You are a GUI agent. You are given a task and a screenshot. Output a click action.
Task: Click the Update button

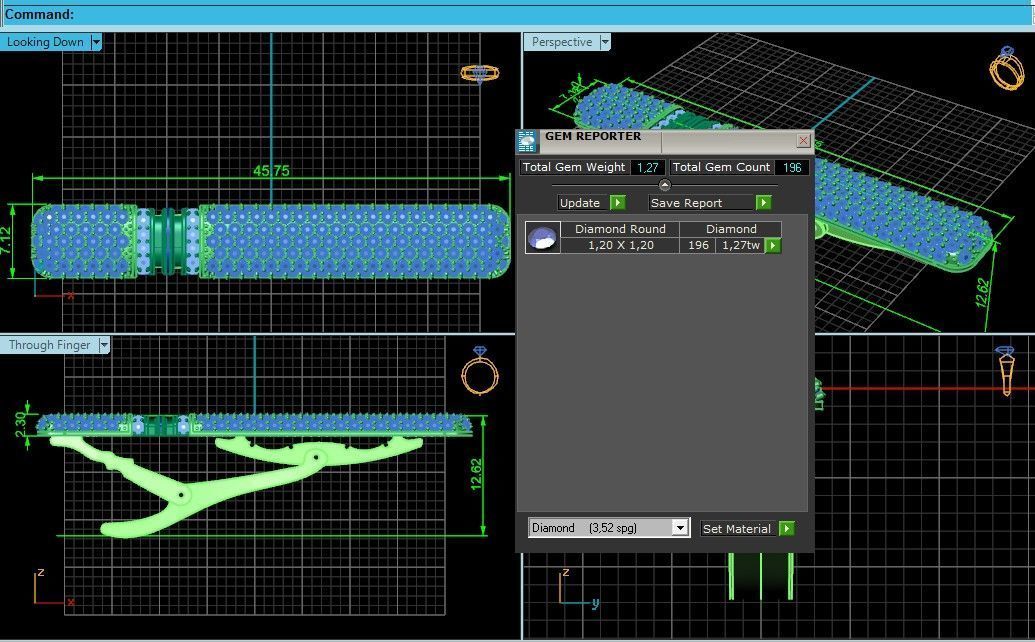pyautogui.click(x=584, y=203)
